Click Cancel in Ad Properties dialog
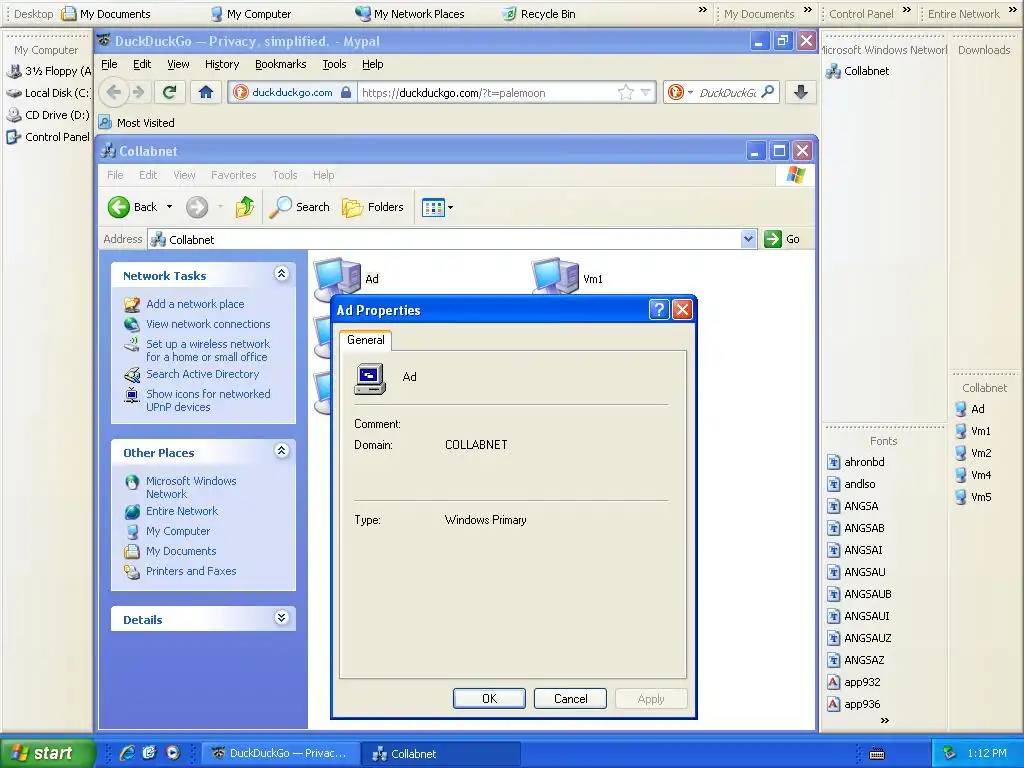The width and height of the screenshot is (1024, 768). (570, 699)
